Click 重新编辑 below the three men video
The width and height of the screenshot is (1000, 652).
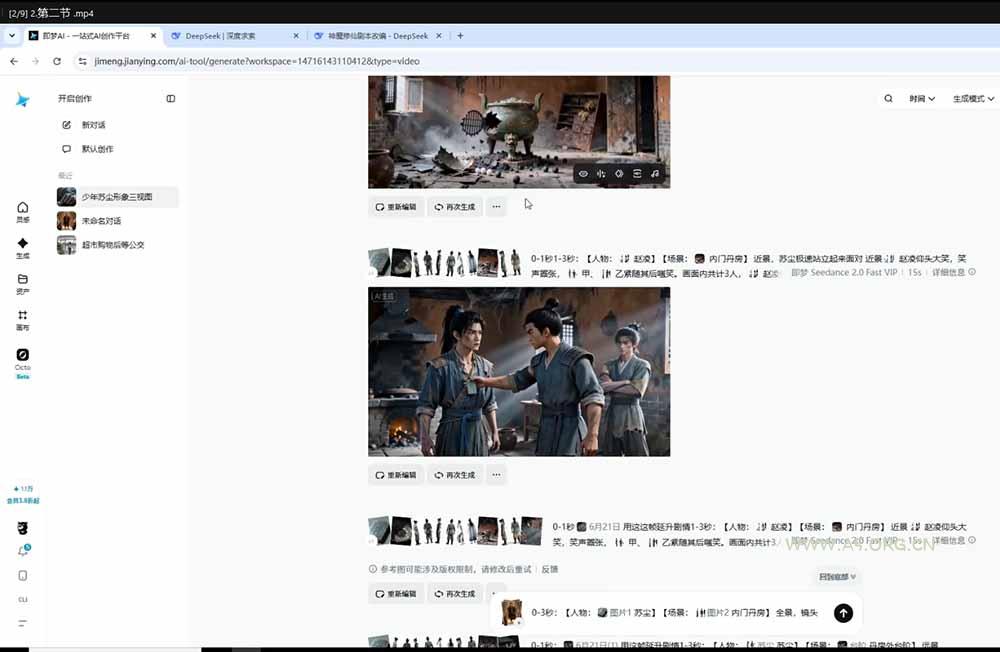[395, 475]
